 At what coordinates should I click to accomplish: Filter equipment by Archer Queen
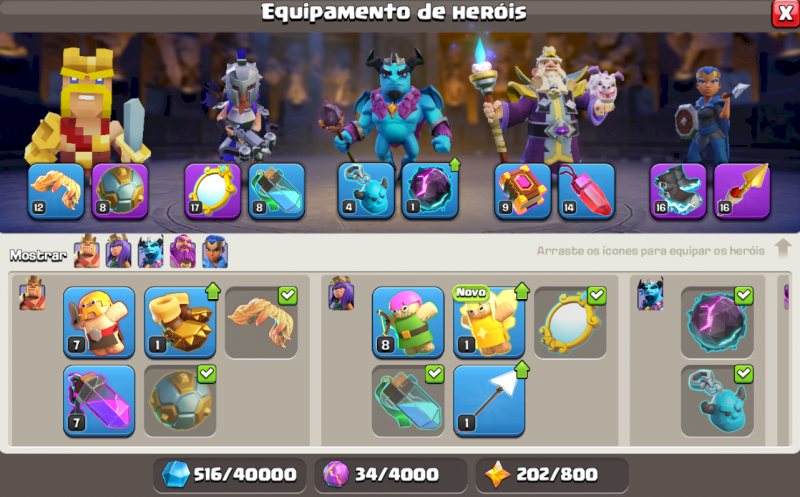pos(118,252)
